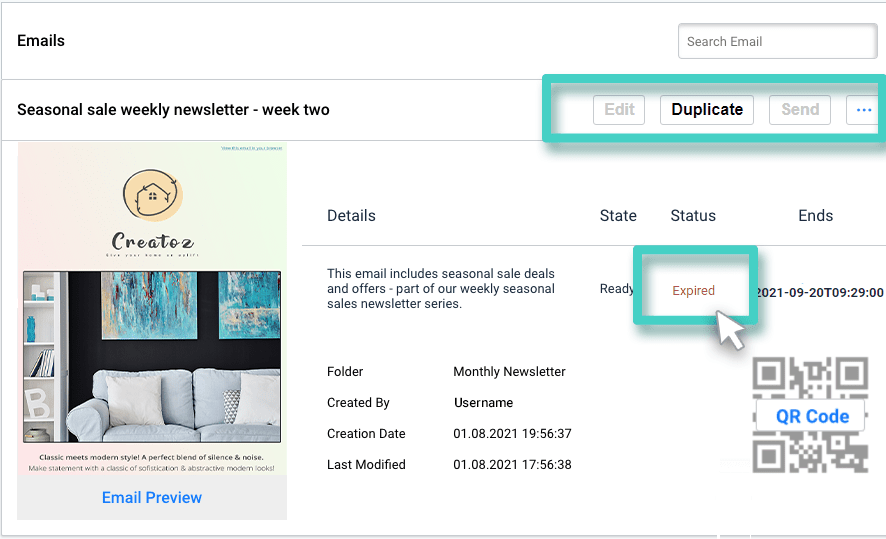
Task: Click the view email in browser link
Action: (x=251, y=148)
